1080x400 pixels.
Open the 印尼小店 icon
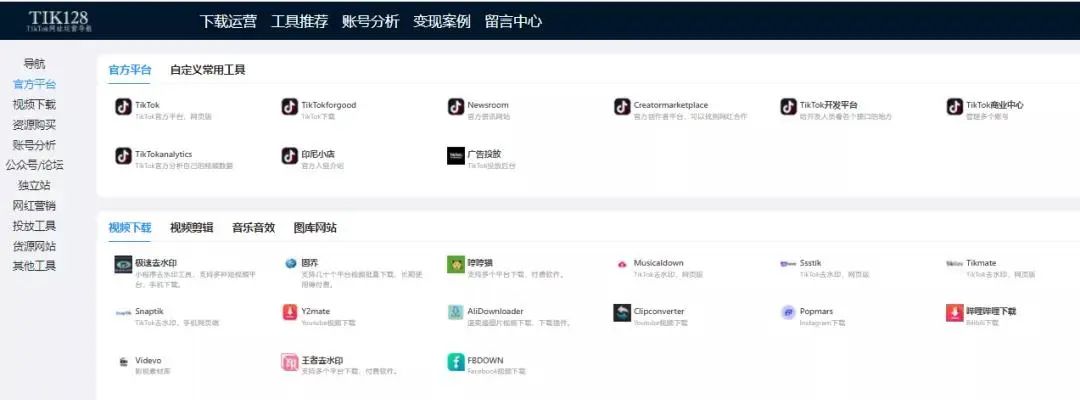(289, 156)
